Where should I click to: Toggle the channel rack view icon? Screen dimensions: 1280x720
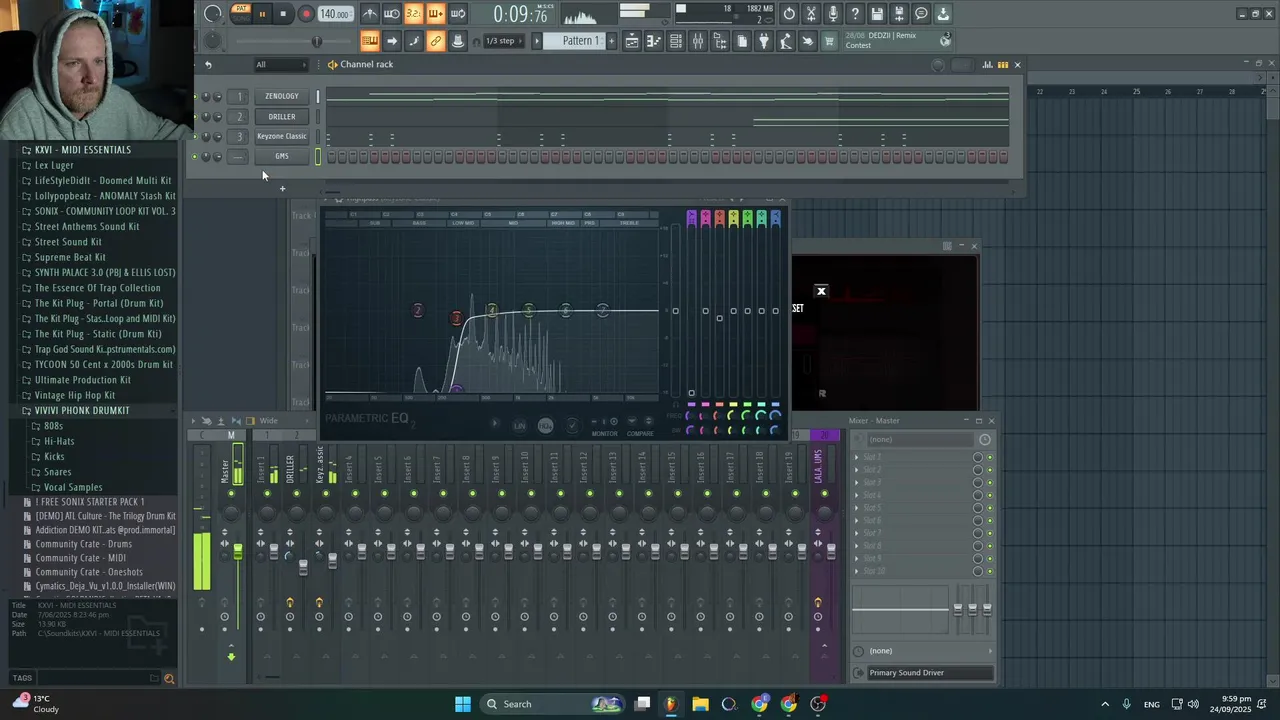[x=676, y=41]
